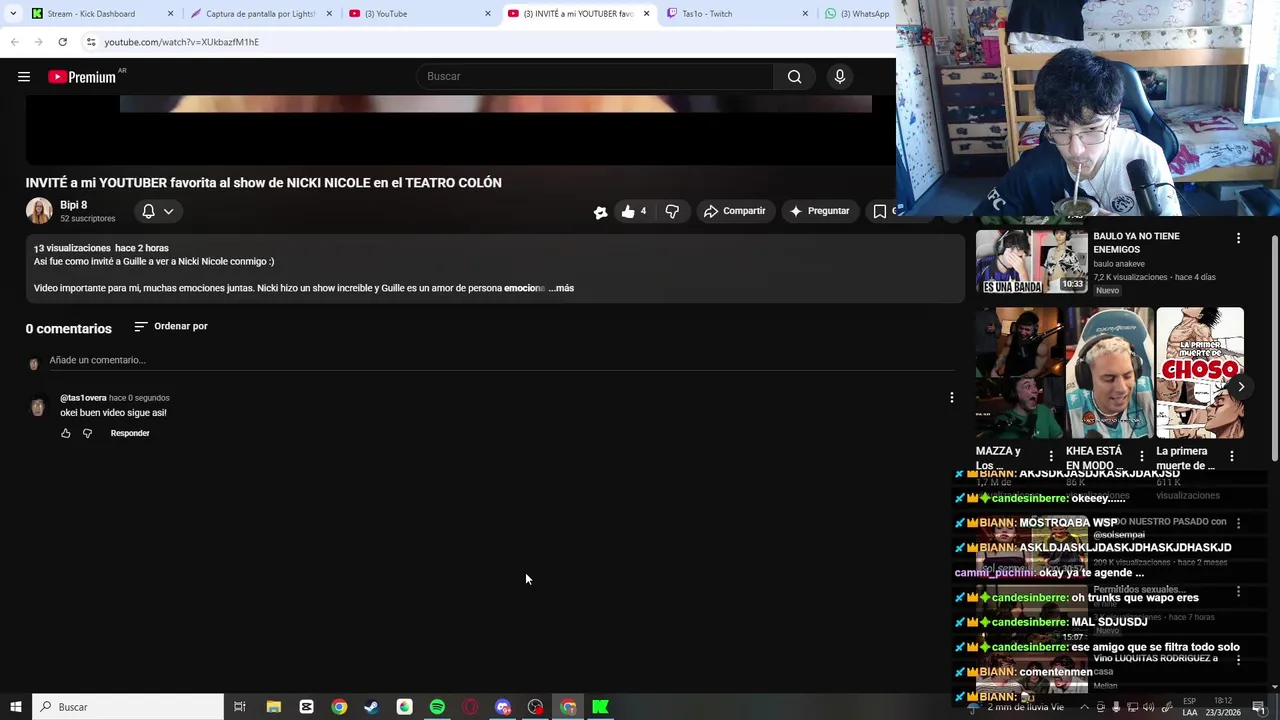1280x720 pixels.
Task: Click Responder under the comment
Action: pos(130,433)
